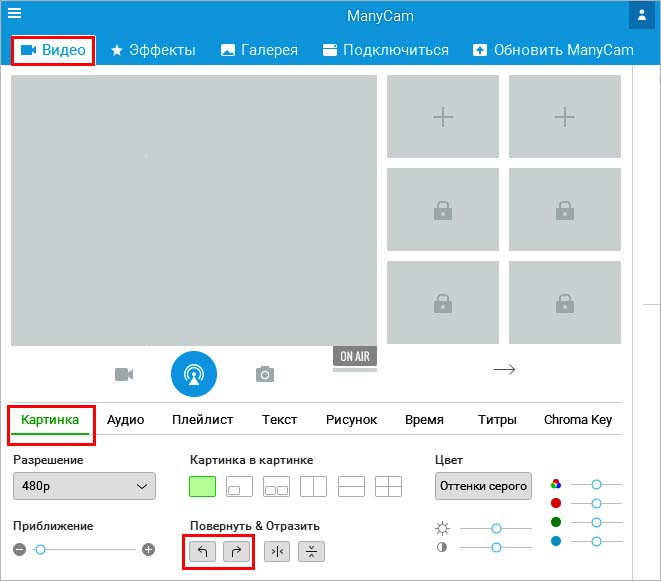Viewport: 661px width, 581px height.
Task: Start broadcasting with the blue broadcast button
Action: (194, 374)
